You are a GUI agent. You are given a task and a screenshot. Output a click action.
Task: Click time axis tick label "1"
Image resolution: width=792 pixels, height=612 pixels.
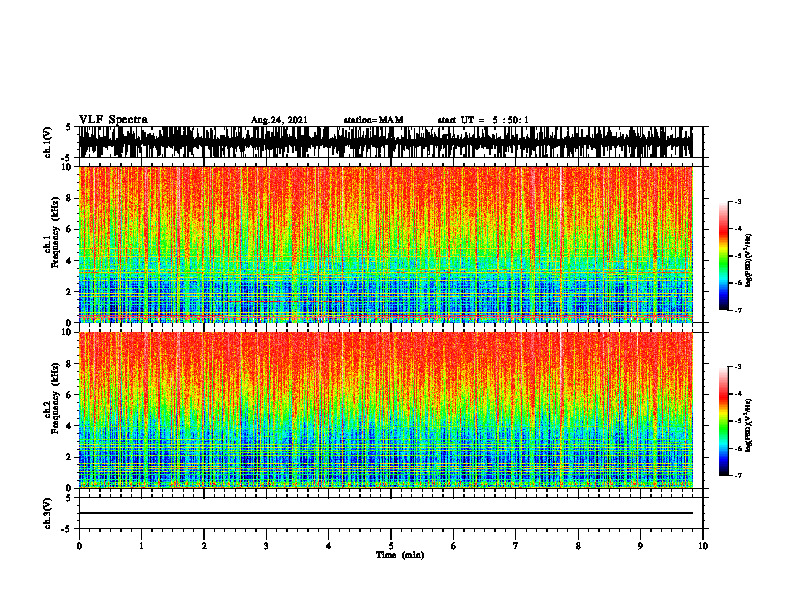coord(141,546)
